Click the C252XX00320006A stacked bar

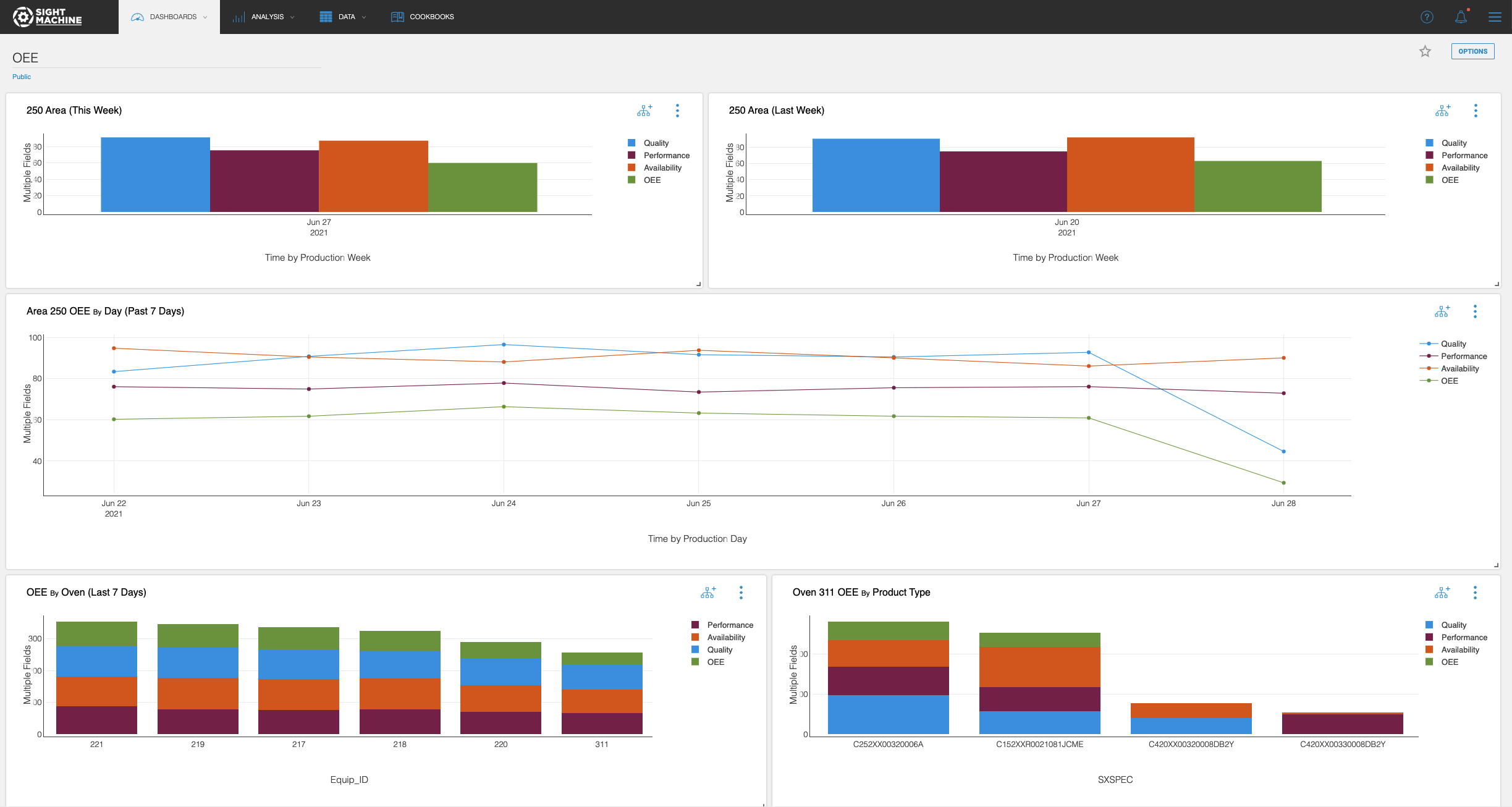pyautogui.click(x=888, y=678)
